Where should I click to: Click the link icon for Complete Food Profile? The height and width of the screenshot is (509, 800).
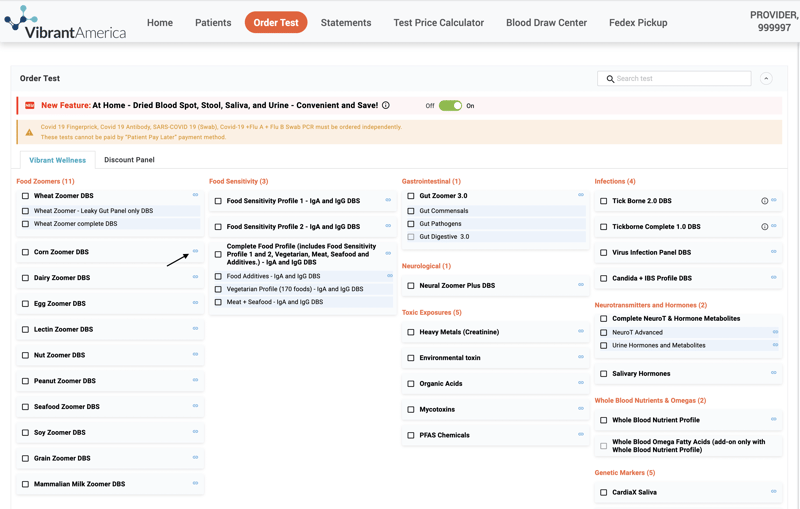388,253
